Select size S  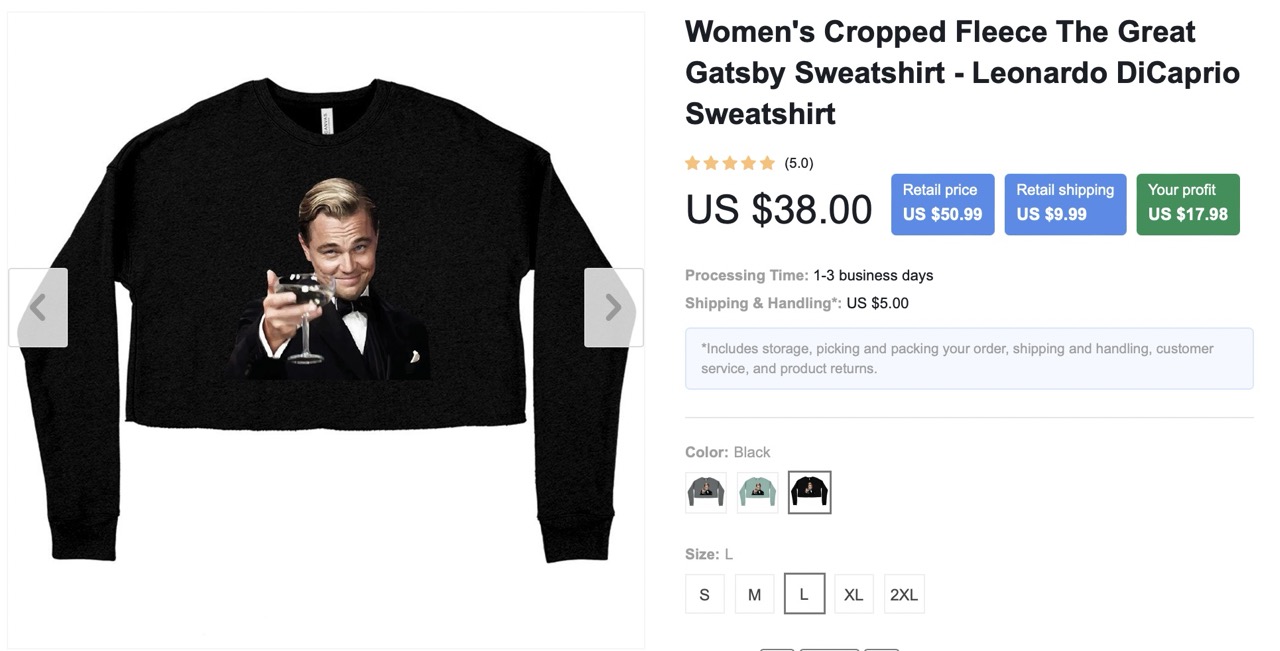(x=704, y=594)
